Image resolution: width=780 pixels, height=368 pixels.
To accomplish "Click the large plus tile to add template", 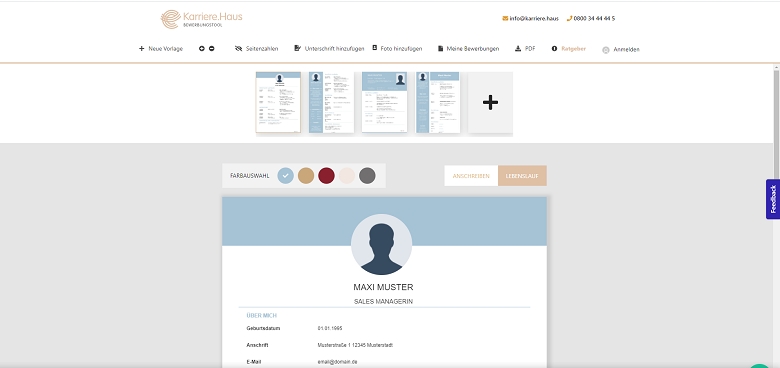I will 490,102.
